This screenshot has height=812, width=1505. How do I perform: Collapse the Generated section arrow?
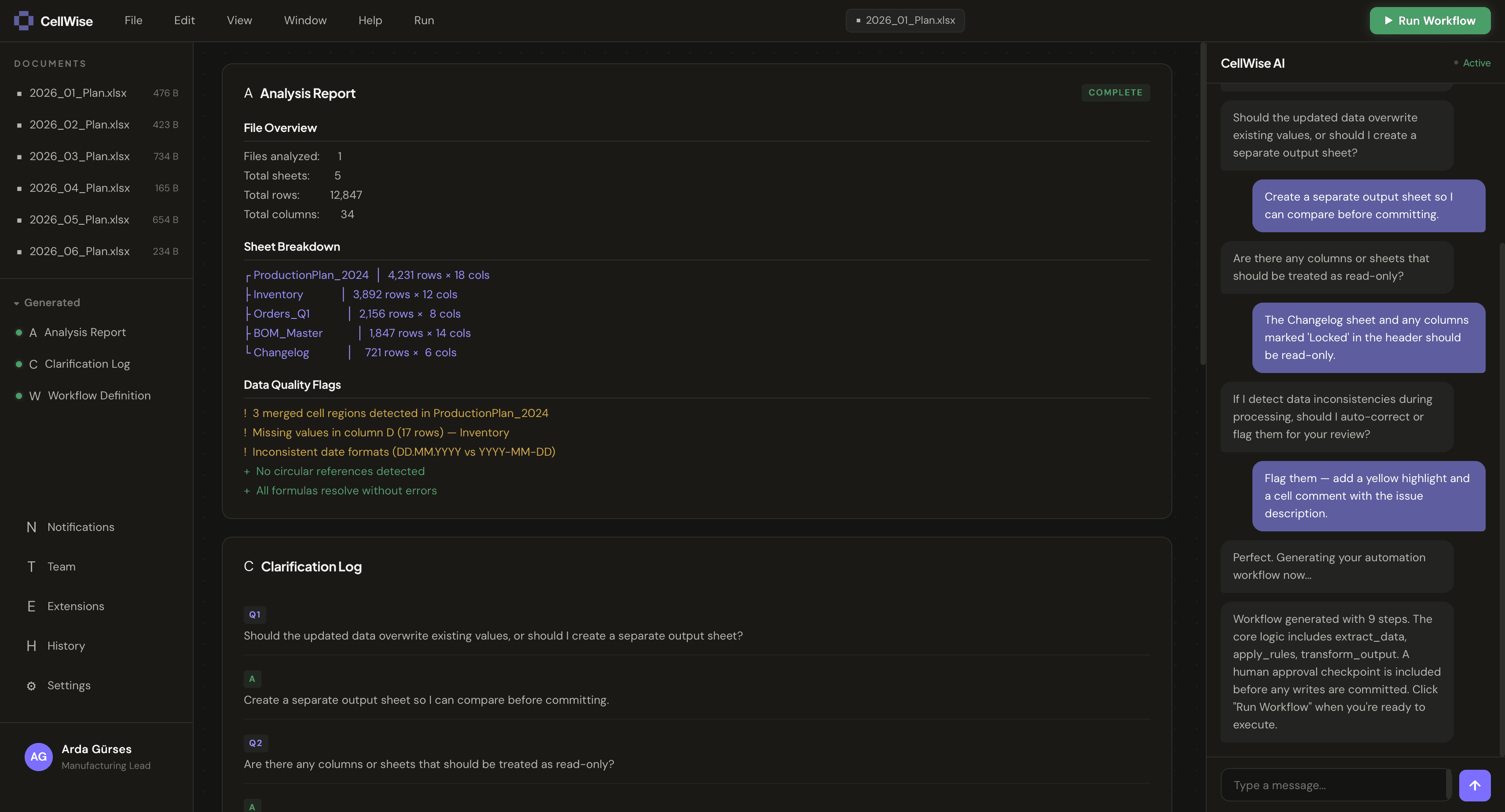[16, 303]
